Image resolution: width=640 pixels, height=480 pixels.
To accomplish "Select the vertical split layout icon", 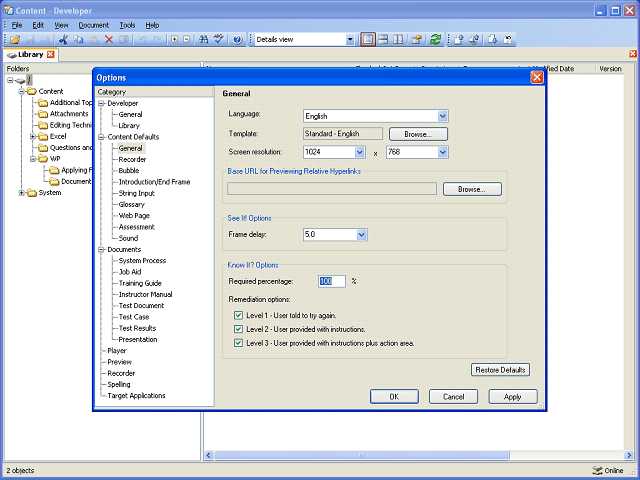I will [398, 40].
